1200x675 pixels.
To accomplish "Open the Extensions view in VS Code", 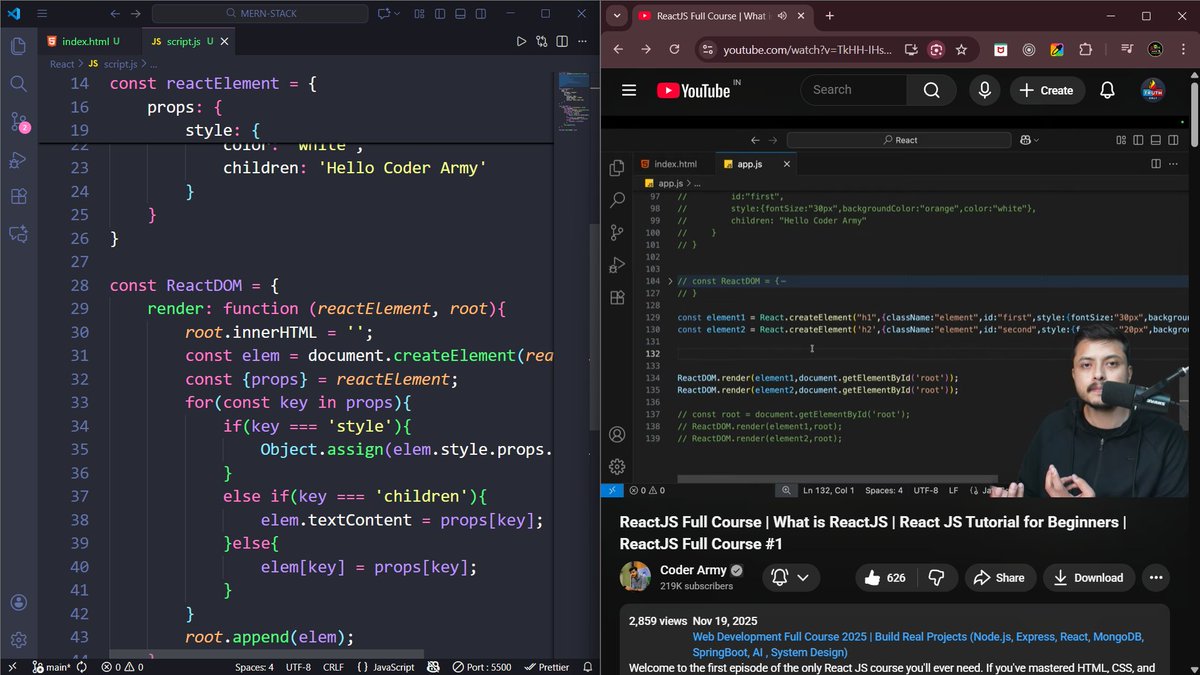I will [x=18, y=197].
